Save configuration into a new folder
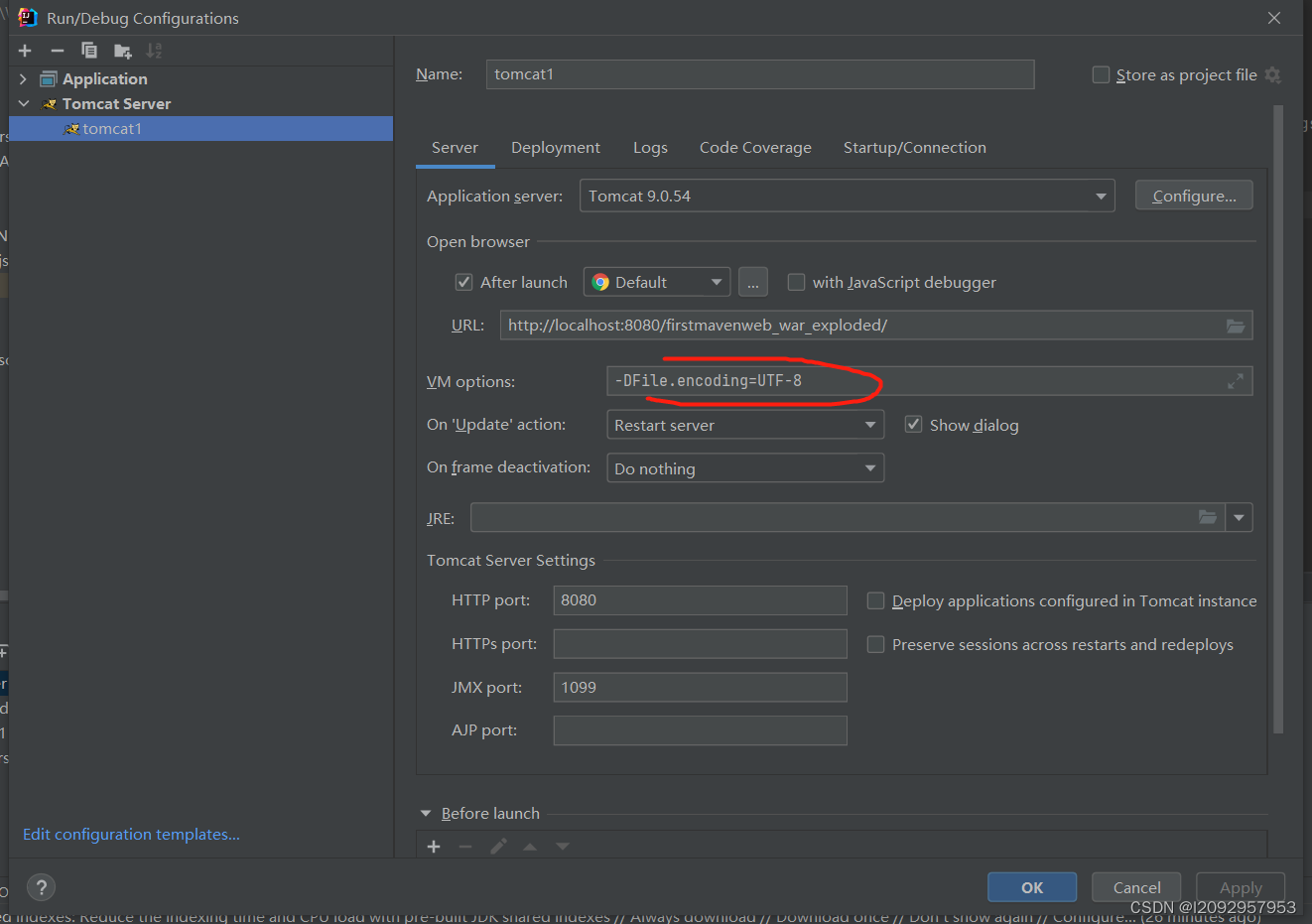 122,51
